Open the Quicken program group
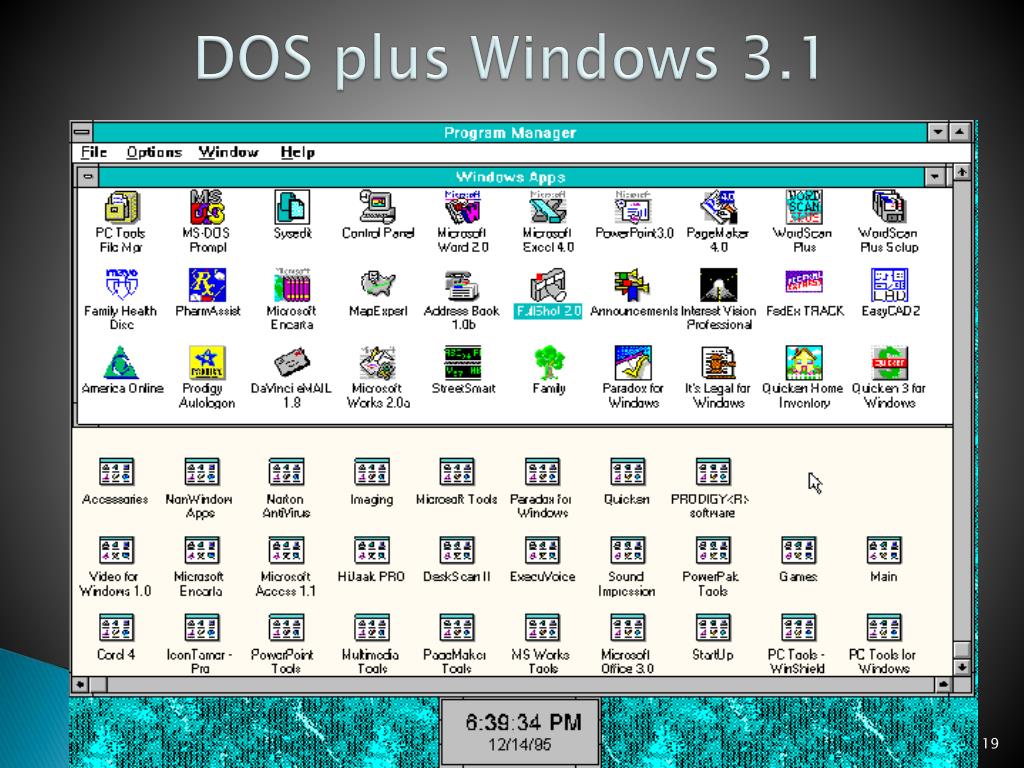This screenshot has width=1024, height=768. 628,472
